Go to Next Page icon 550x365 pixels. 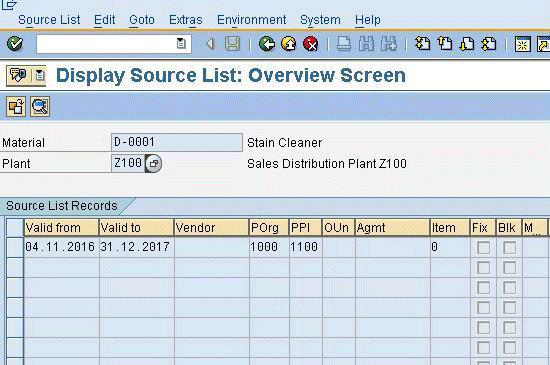pos(467,44)
